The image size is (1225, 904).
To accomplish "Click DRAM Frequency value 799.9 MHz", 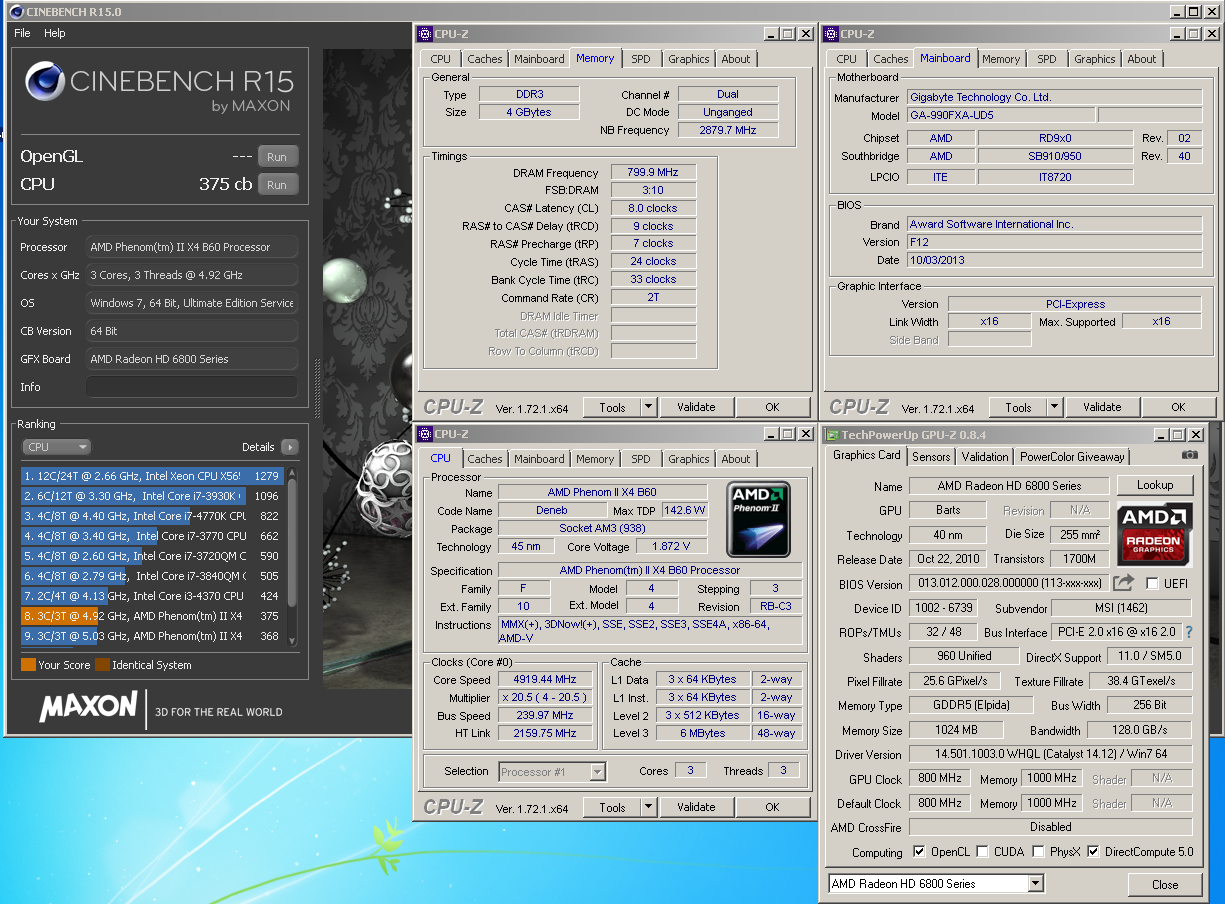I will (x=653, y=173).
